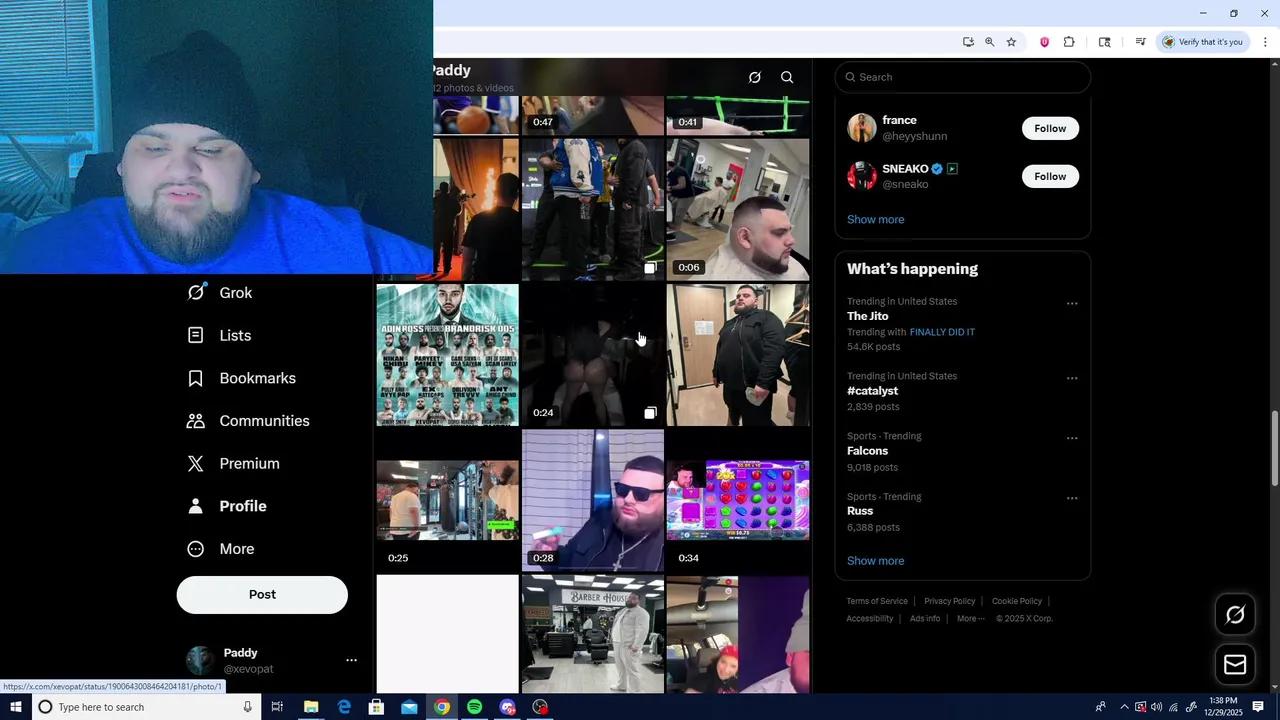Open File Explorer from the taskbar

(311, 707)
